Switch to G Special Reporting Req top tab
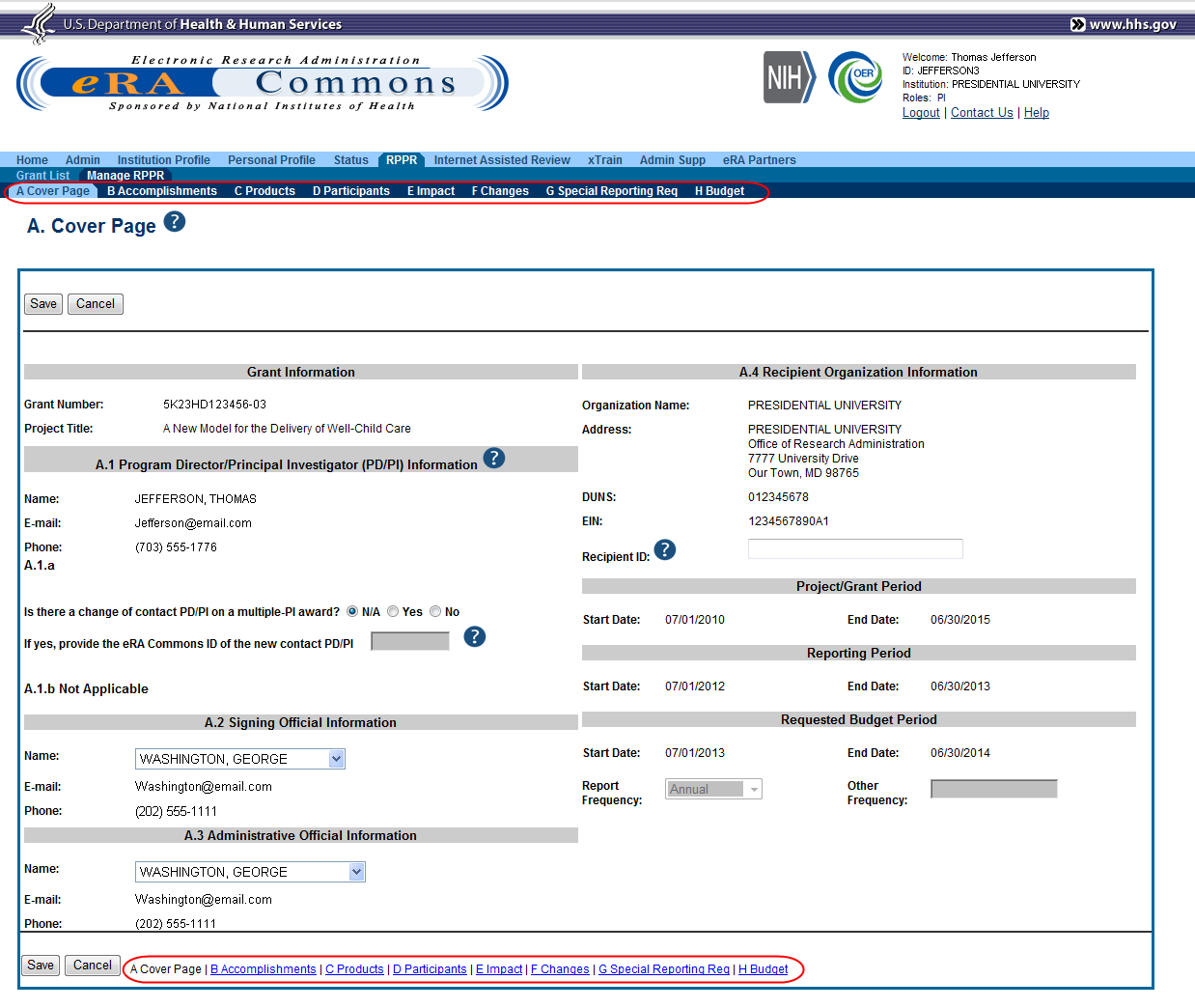This screenshot has height=1008, width=1195. tap(612, 191)
